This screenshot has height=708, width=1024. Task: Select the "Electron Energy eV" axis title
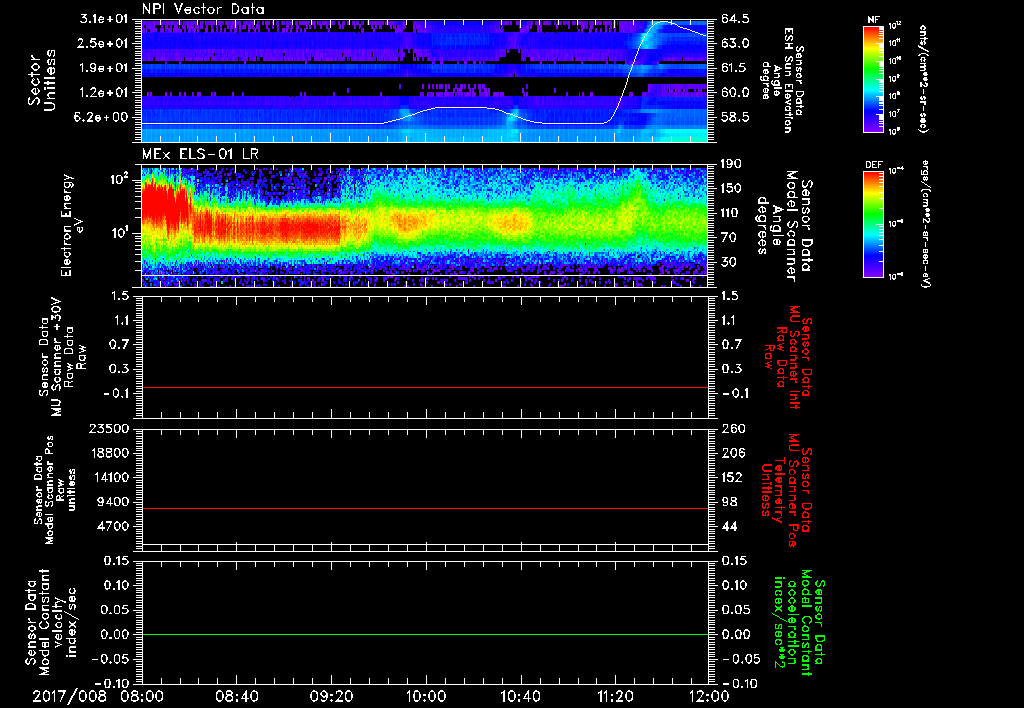tap(74, 225)
